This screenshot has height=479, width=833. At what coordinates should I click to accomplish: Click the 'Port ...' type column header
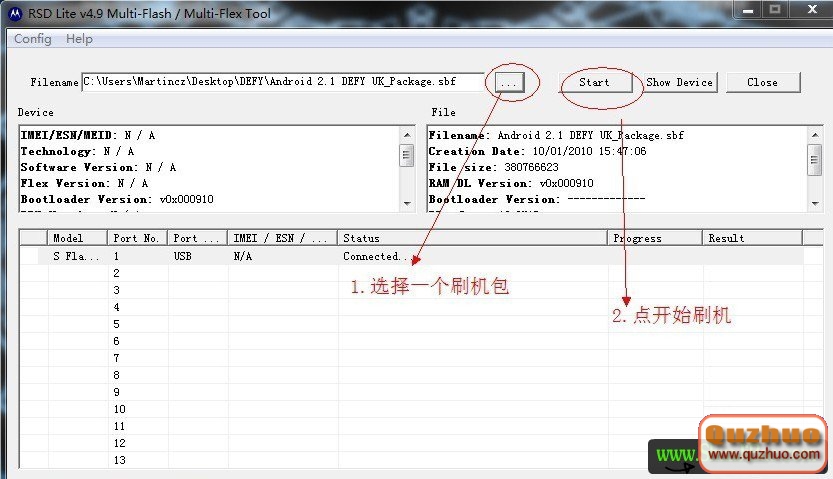pyautogui.click(x=198, y=238)
